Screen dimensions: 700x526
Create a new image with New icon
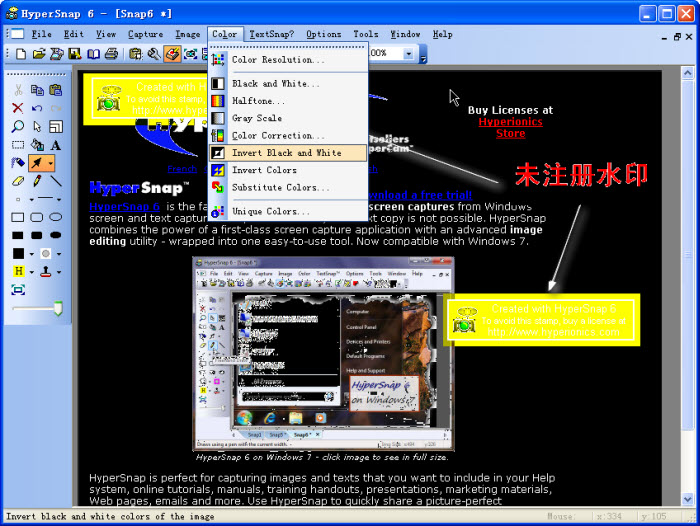point(21,54)
